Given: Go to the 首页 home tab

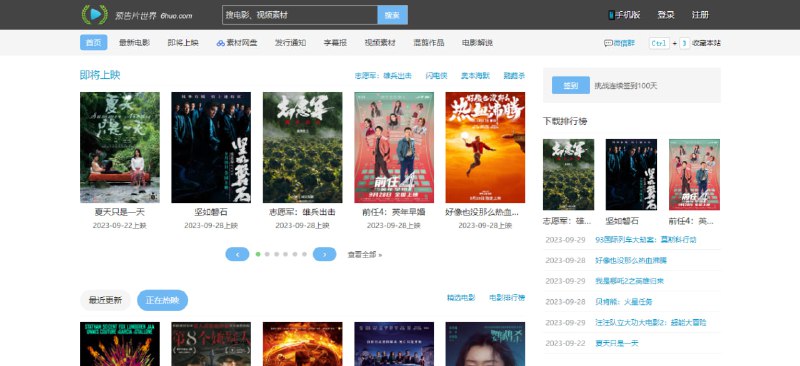Looking at the screenshot, I should coord(93,43).
